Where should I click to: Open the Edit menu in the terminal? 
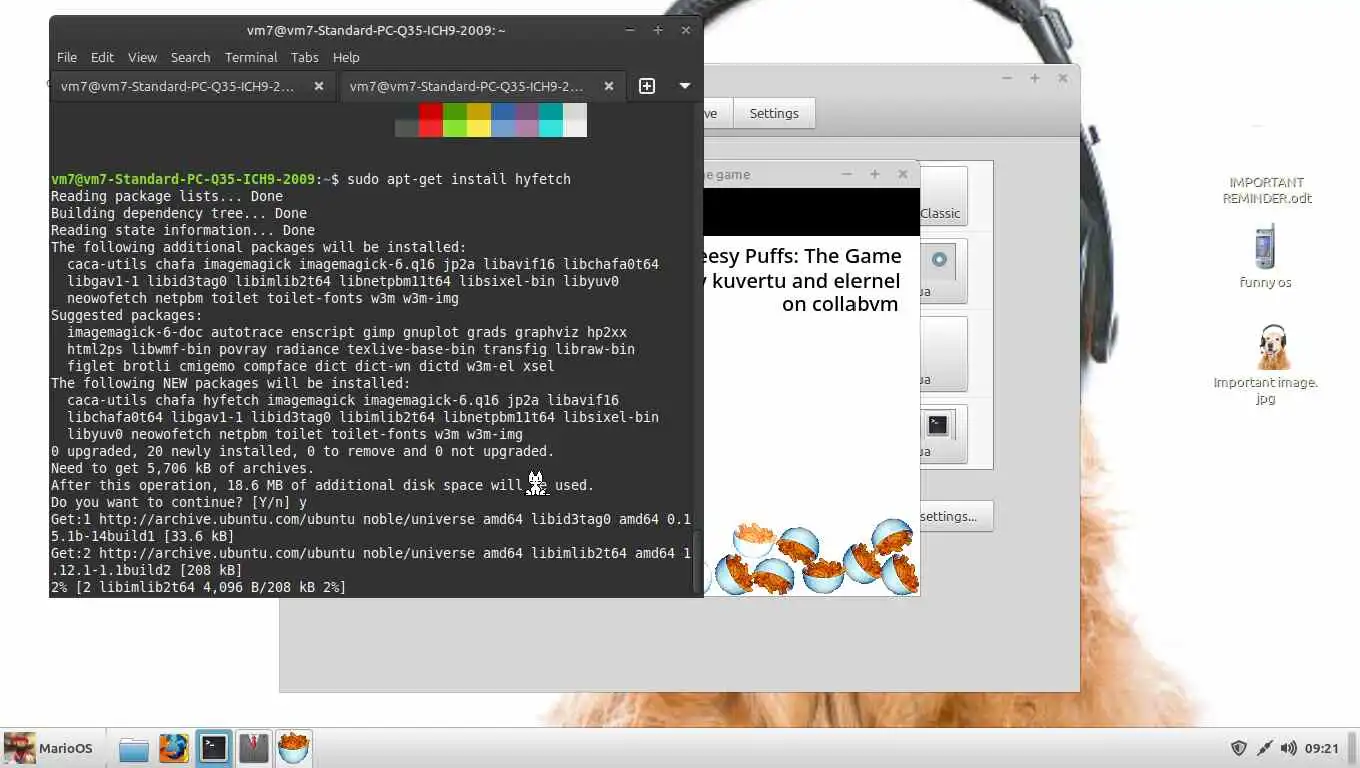click(102, 57)
